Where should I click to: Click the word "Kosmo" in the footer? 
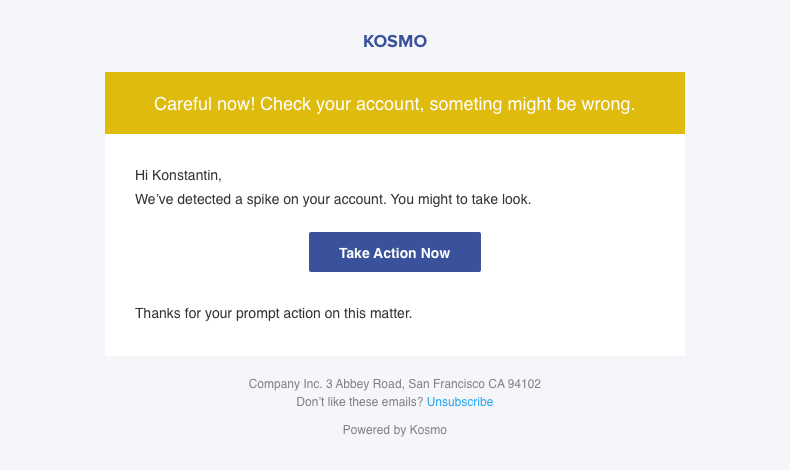428,430
